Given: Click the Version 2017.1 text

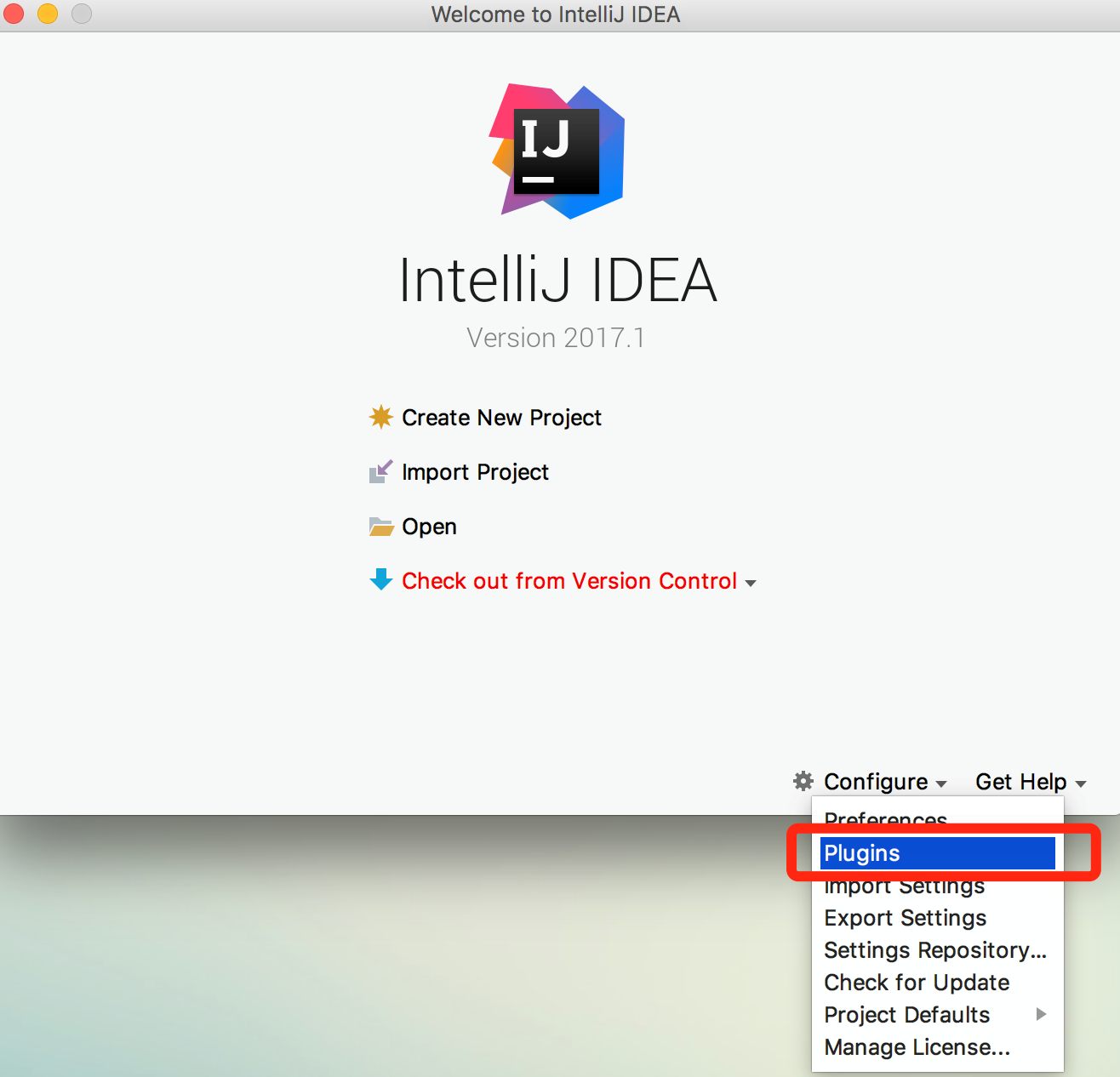Looking at the screenshot, I should [x=556, y=338].
